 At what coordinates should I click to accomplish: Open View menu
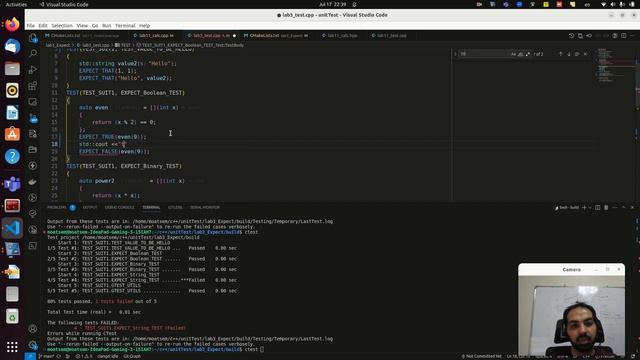tap(82, 26)
